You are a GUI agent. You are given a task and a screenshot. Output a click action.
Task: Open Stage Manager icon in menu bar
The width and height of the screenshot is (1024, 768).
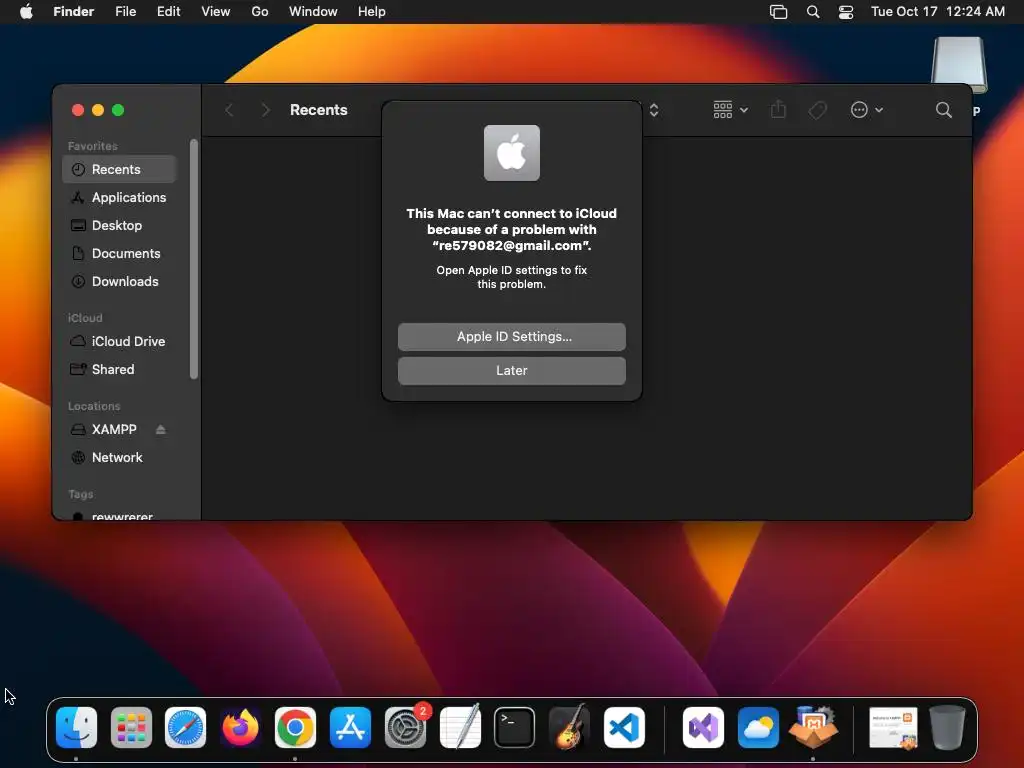click(778, 11)
